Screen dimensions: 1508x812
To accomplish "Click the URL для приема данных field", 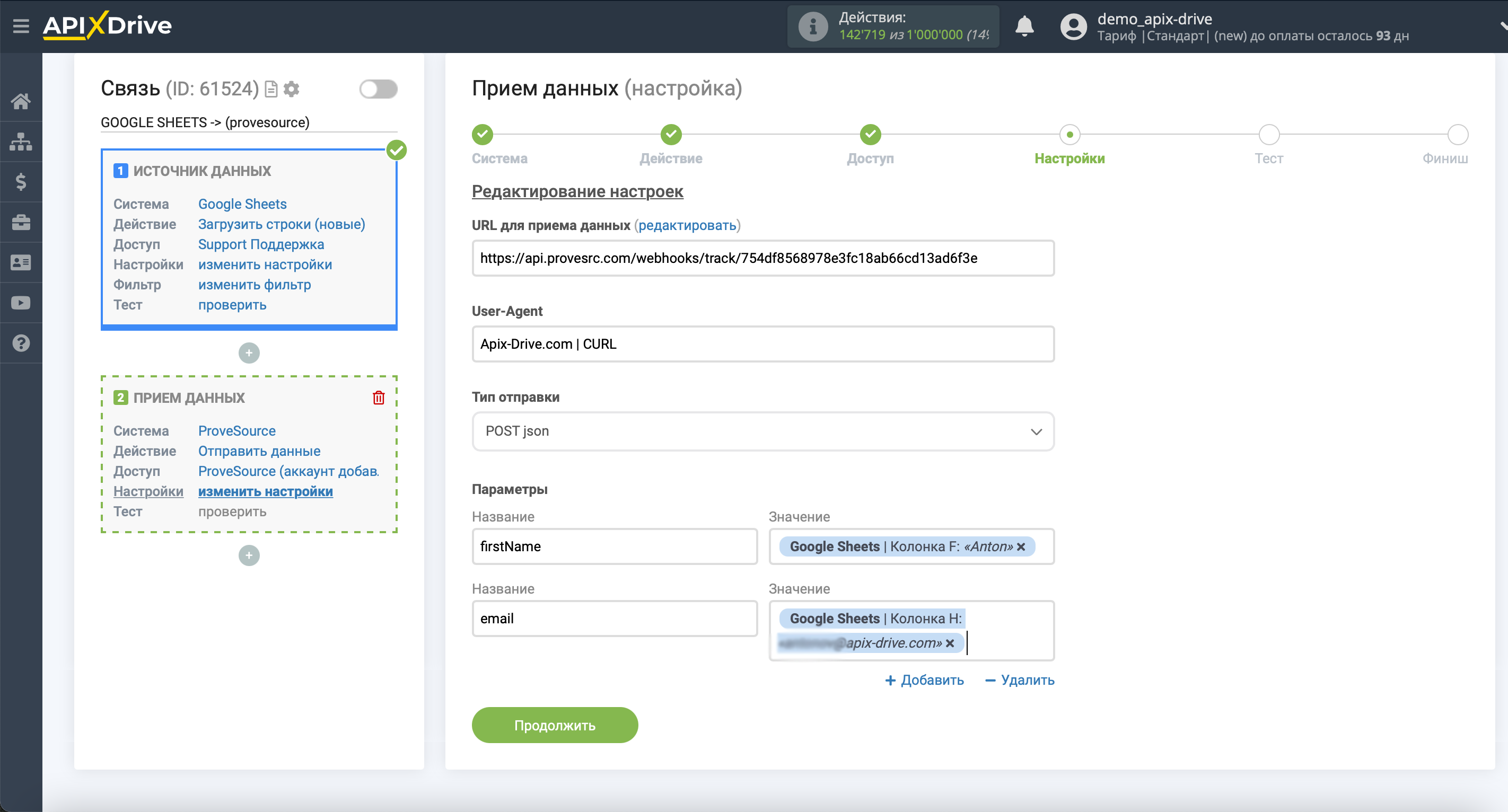I will pyautogui.click(x=763, y=258).
